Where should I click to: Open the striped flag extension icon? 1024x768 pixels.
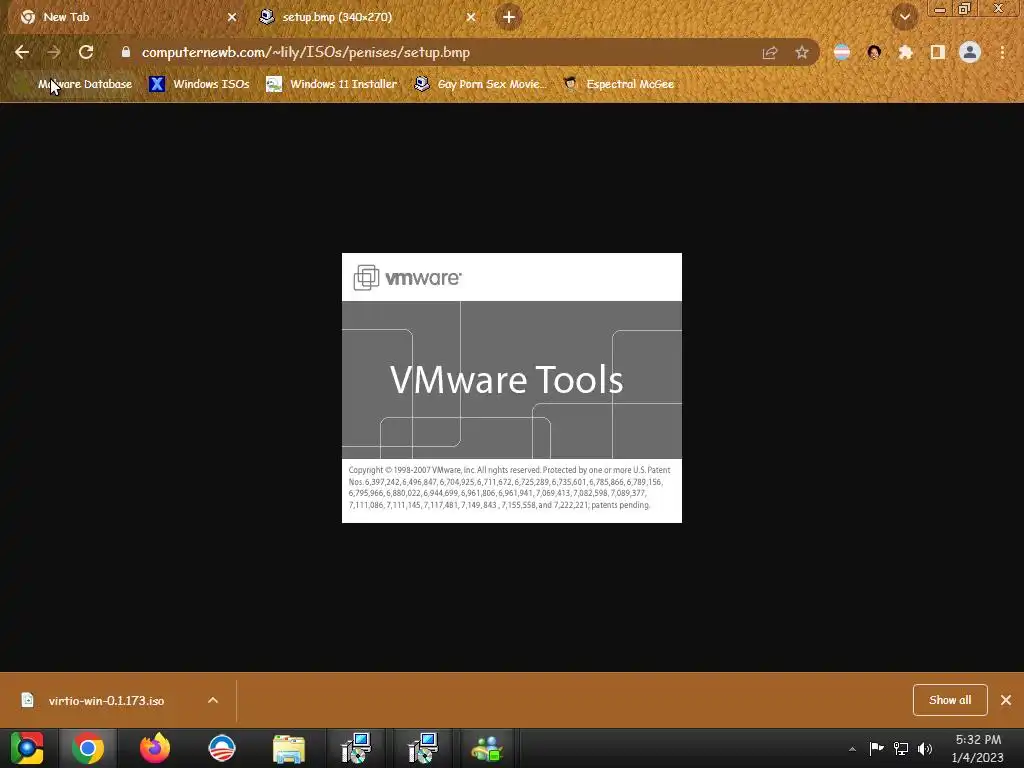842,52
